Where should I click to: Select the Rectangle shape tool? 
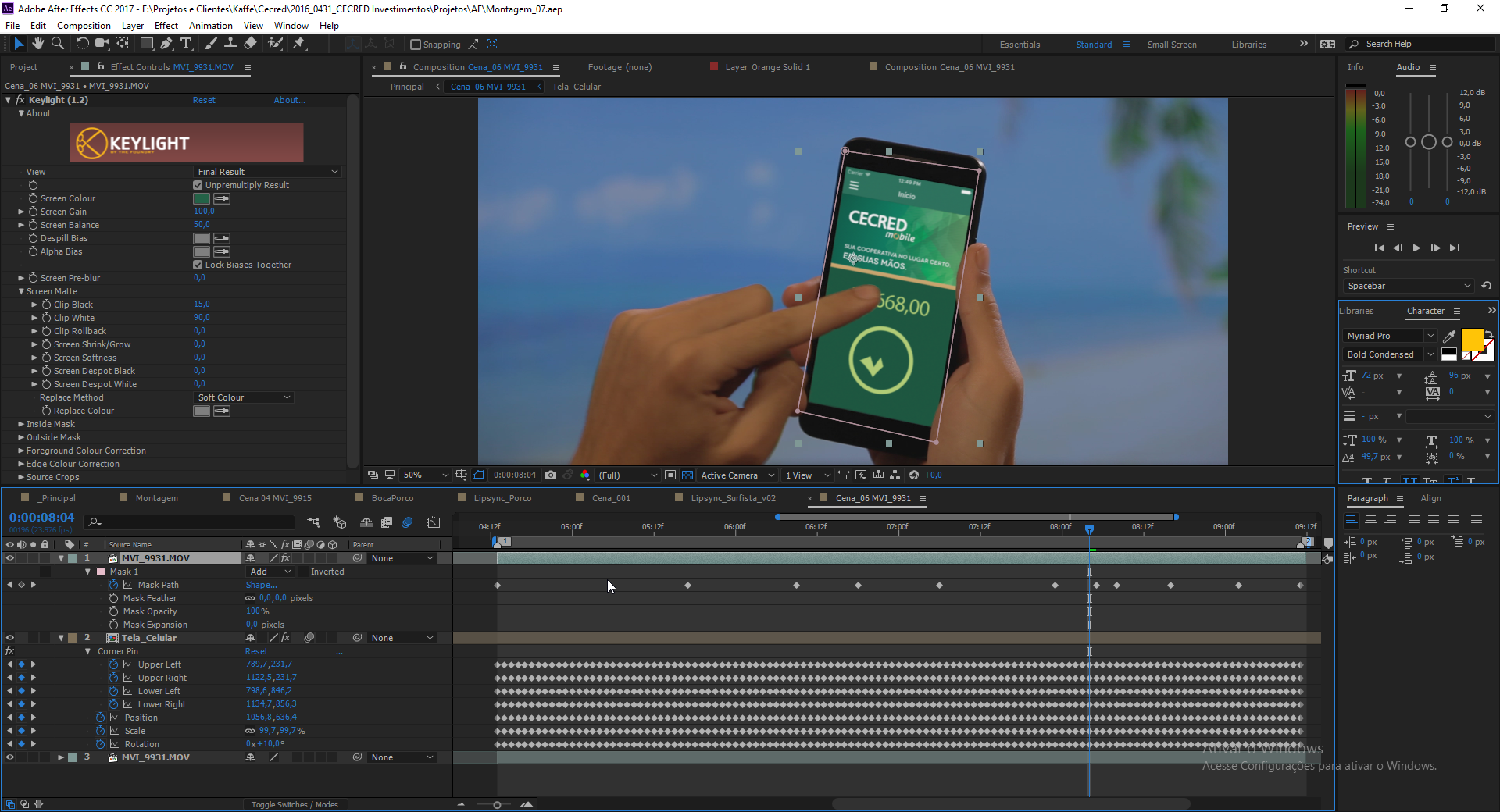[146, 44]
